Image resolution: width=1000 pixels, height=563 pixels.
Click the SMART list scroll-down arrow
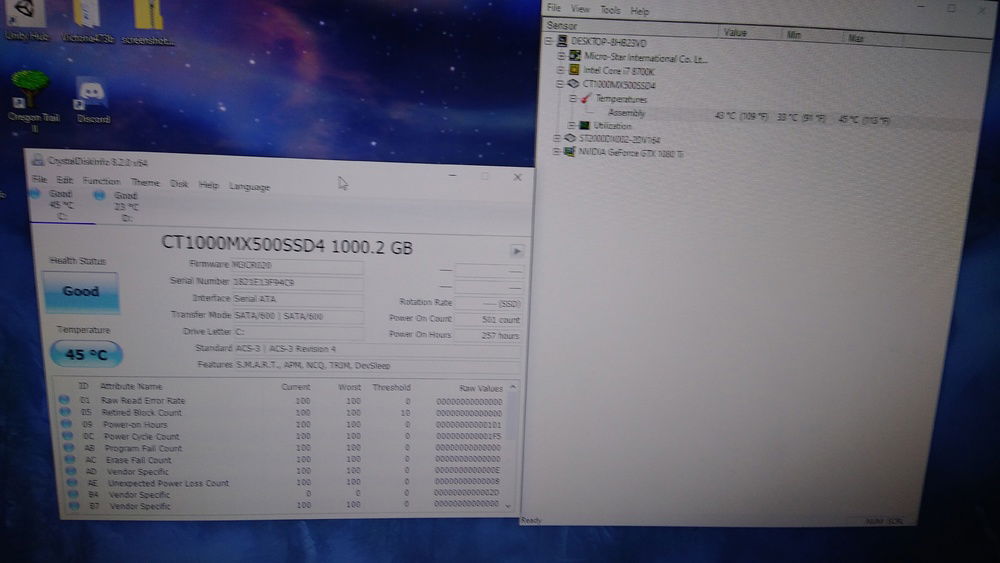(x=508, y=506)
